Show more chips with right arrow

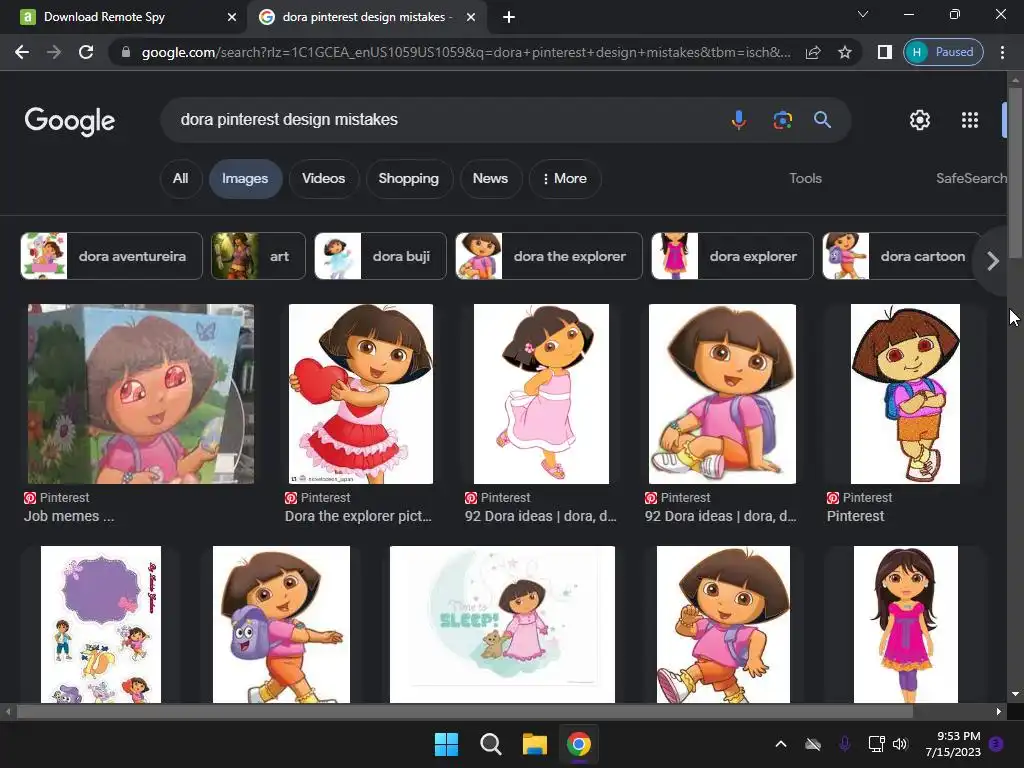coord(993,261)
